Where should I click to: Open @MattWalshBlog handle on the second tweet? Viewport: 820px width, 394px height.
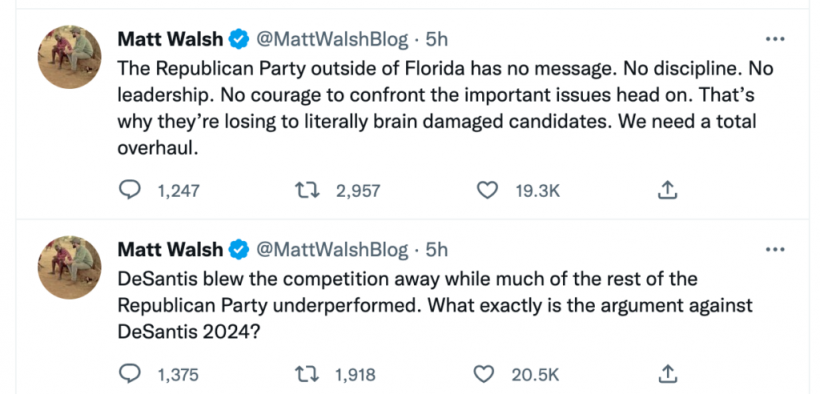click(332, 250)
